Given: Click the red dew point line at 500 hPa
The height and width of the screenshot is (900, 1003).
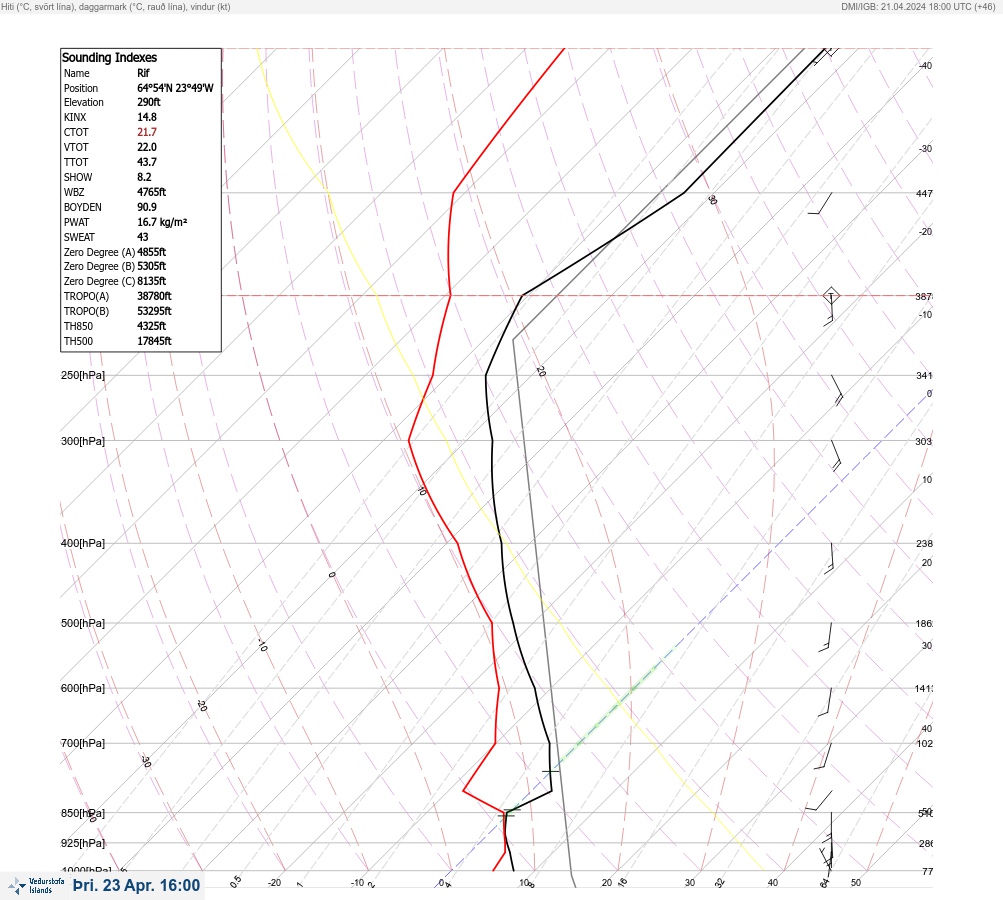Looking at the screenshot, I should (x=492, y=623).
